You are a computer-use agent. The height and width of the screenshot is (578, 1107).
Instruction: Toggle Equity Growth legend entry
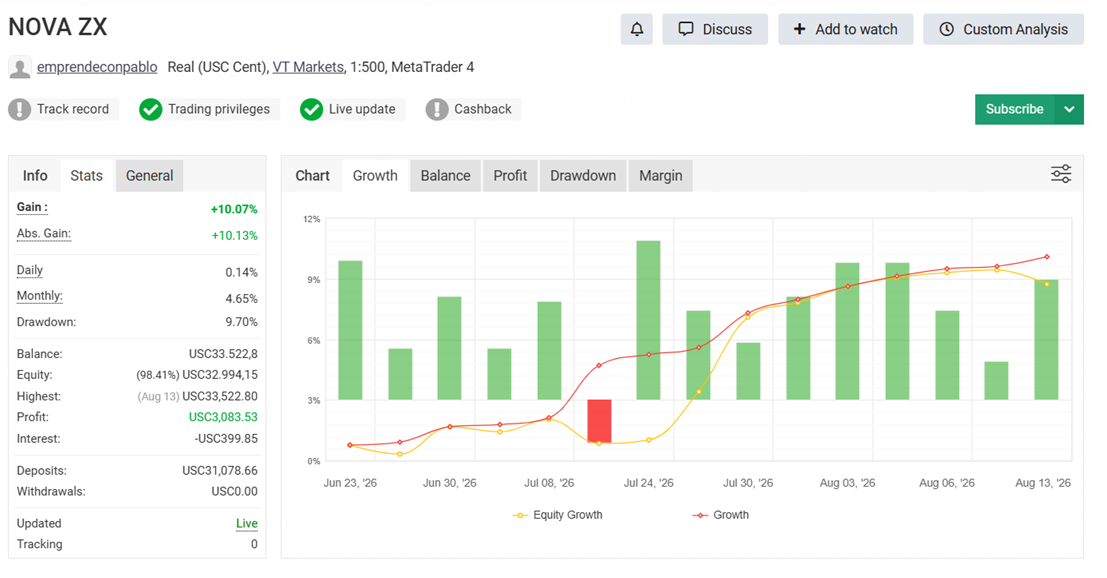[x=558, y=515]
